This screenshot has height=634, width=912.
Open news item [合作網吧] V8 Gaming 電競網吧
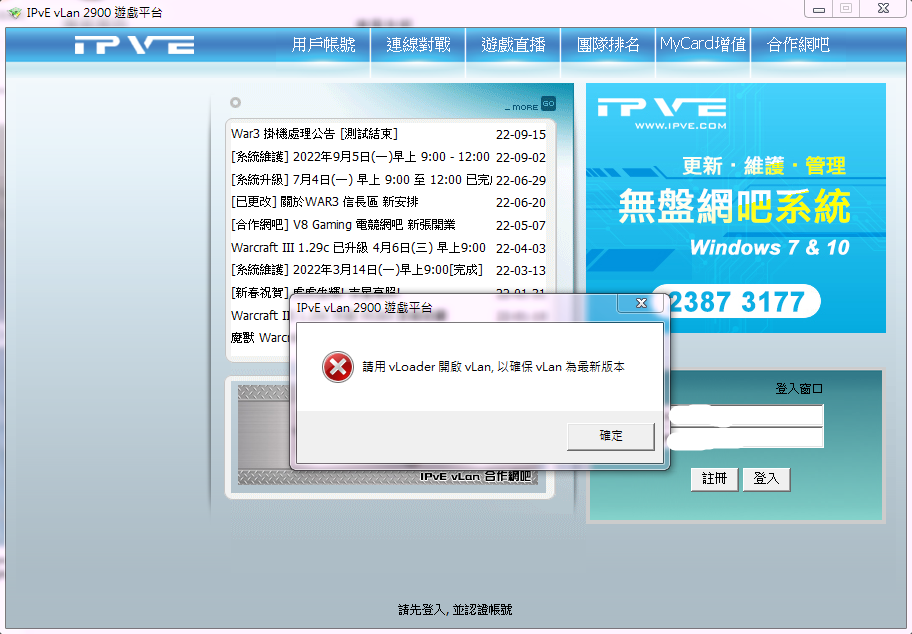[x=343, y=225]
